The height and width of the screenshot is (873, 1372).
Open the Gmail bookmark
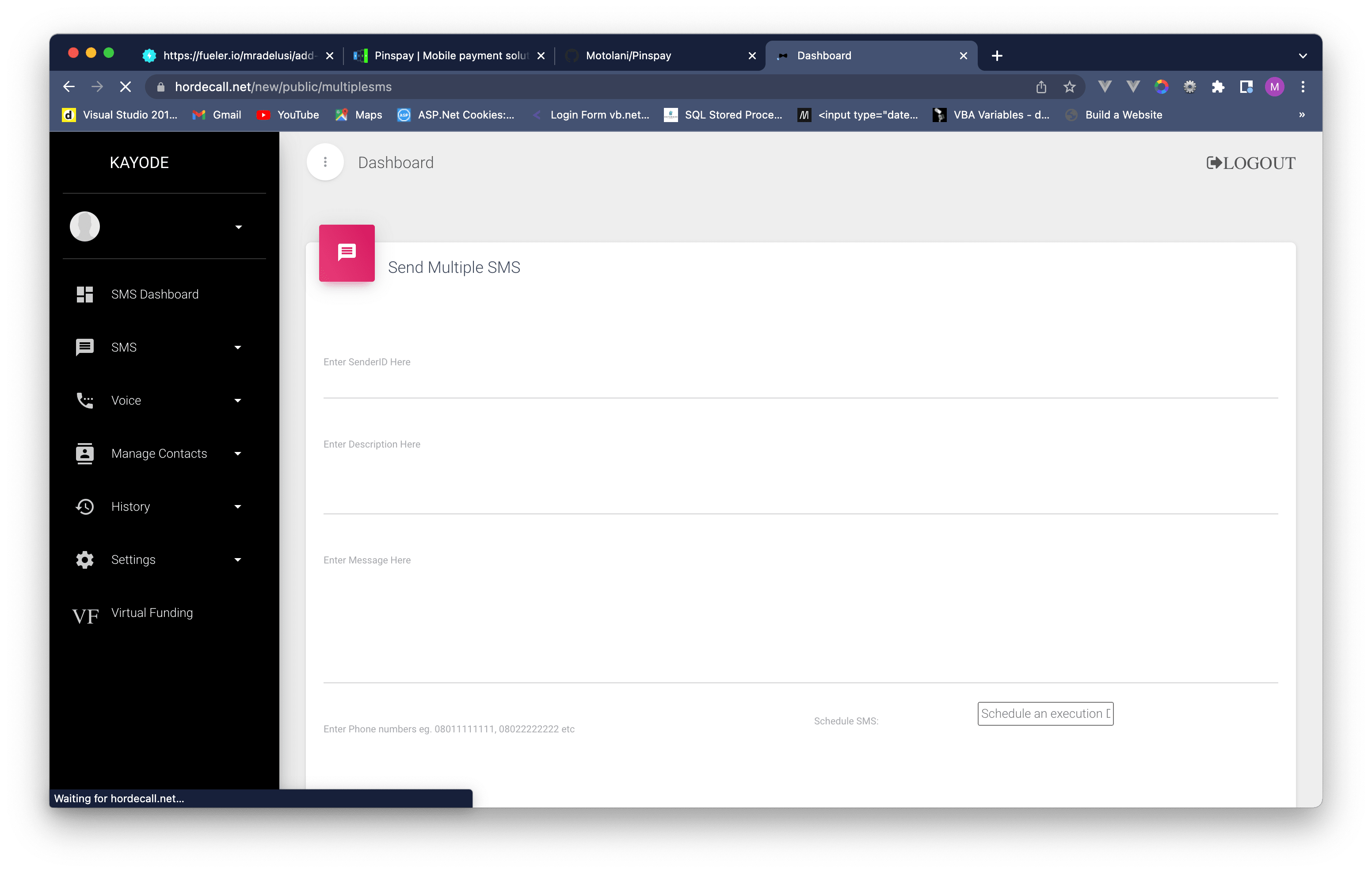tap(217, 115)
